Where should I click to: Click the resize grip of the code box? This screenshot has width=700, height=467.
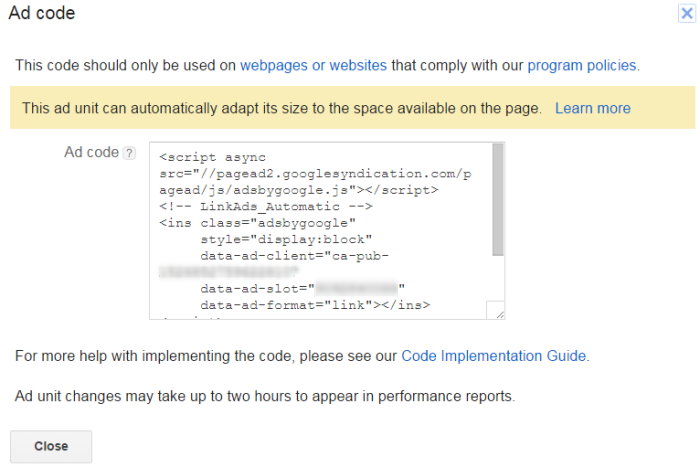point(500,314)
